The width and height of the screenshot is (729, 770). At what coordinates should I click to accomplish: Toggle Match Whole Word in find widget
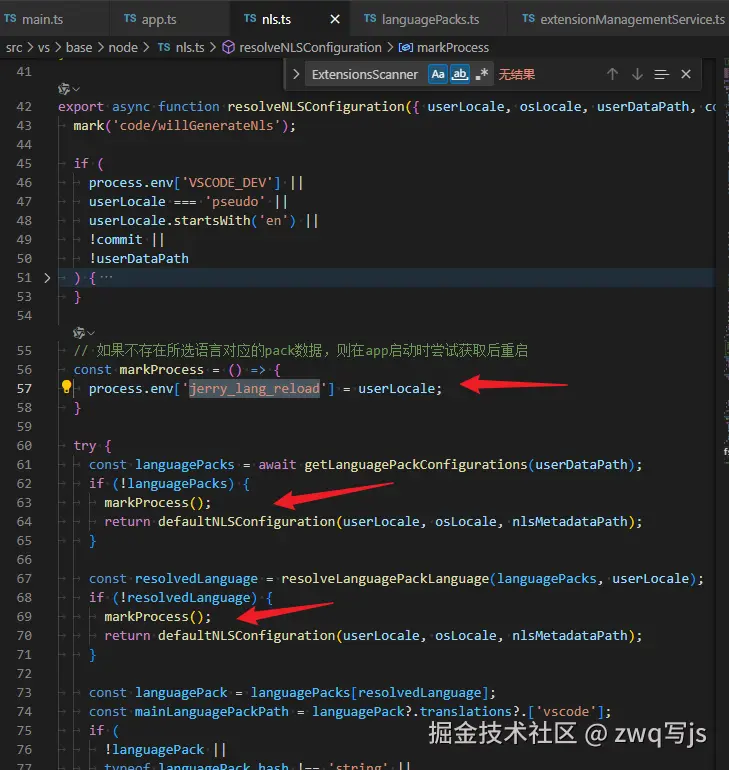(x=459, y=74)
